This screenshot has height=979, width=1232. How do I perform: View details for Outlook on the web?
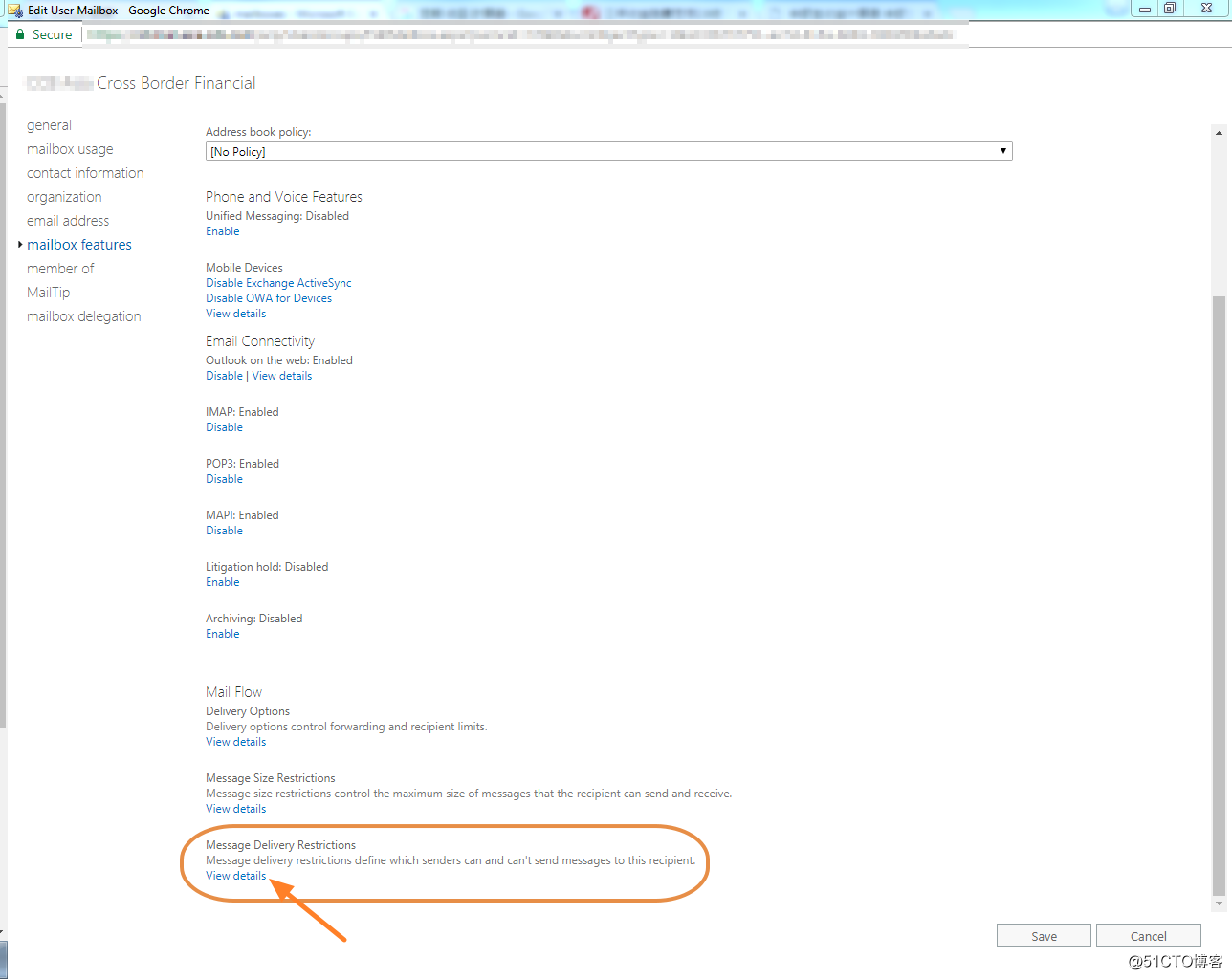click(x=282, y=376)
